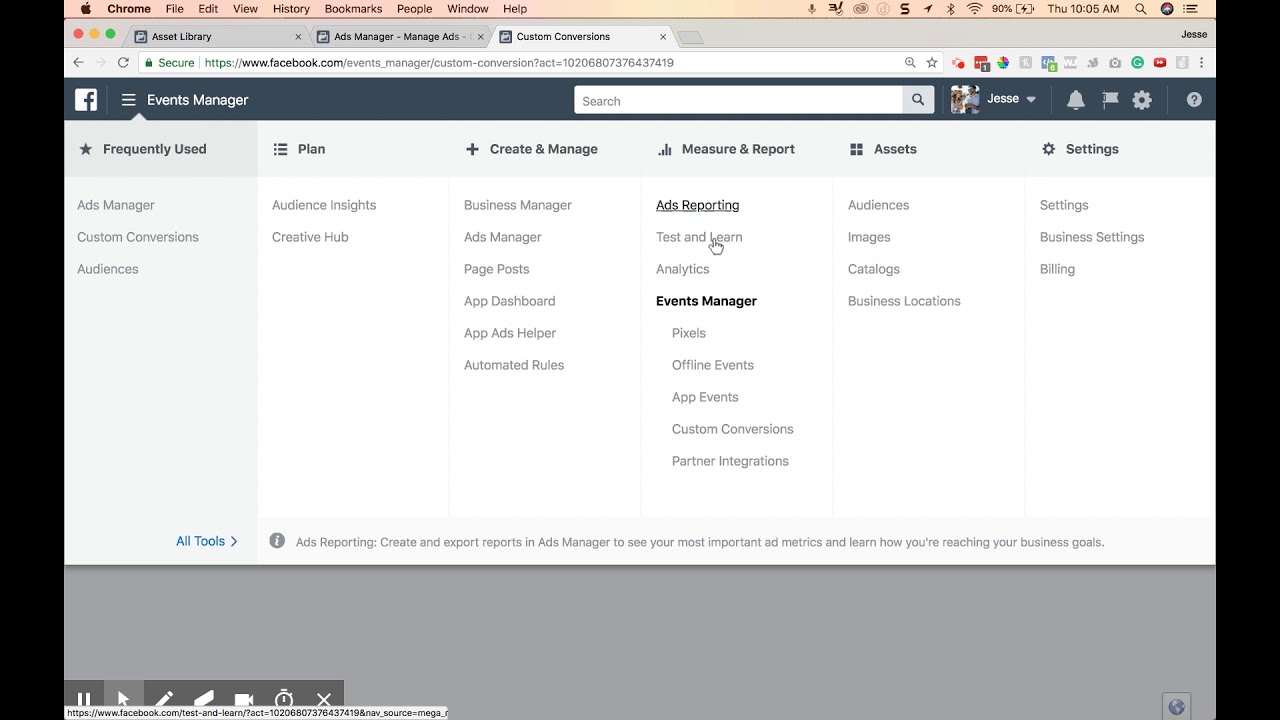This screenshot has height=720, width=1280.
Task: Select the pencil tool in recording toolbar
Action: pos(164,699)
